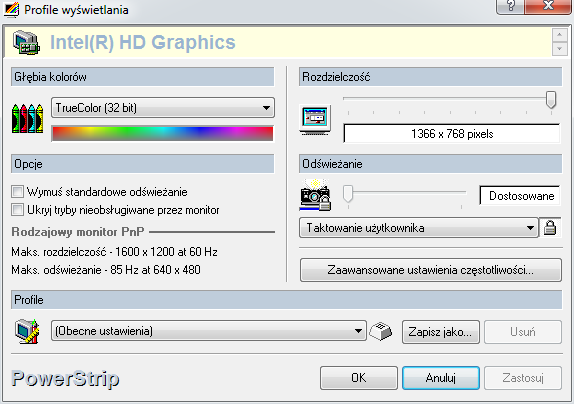This screenshot has height=404, width=574.
Task: Open the (Obecne ustawienia) profile dropdown
Action: pos(209,331)
